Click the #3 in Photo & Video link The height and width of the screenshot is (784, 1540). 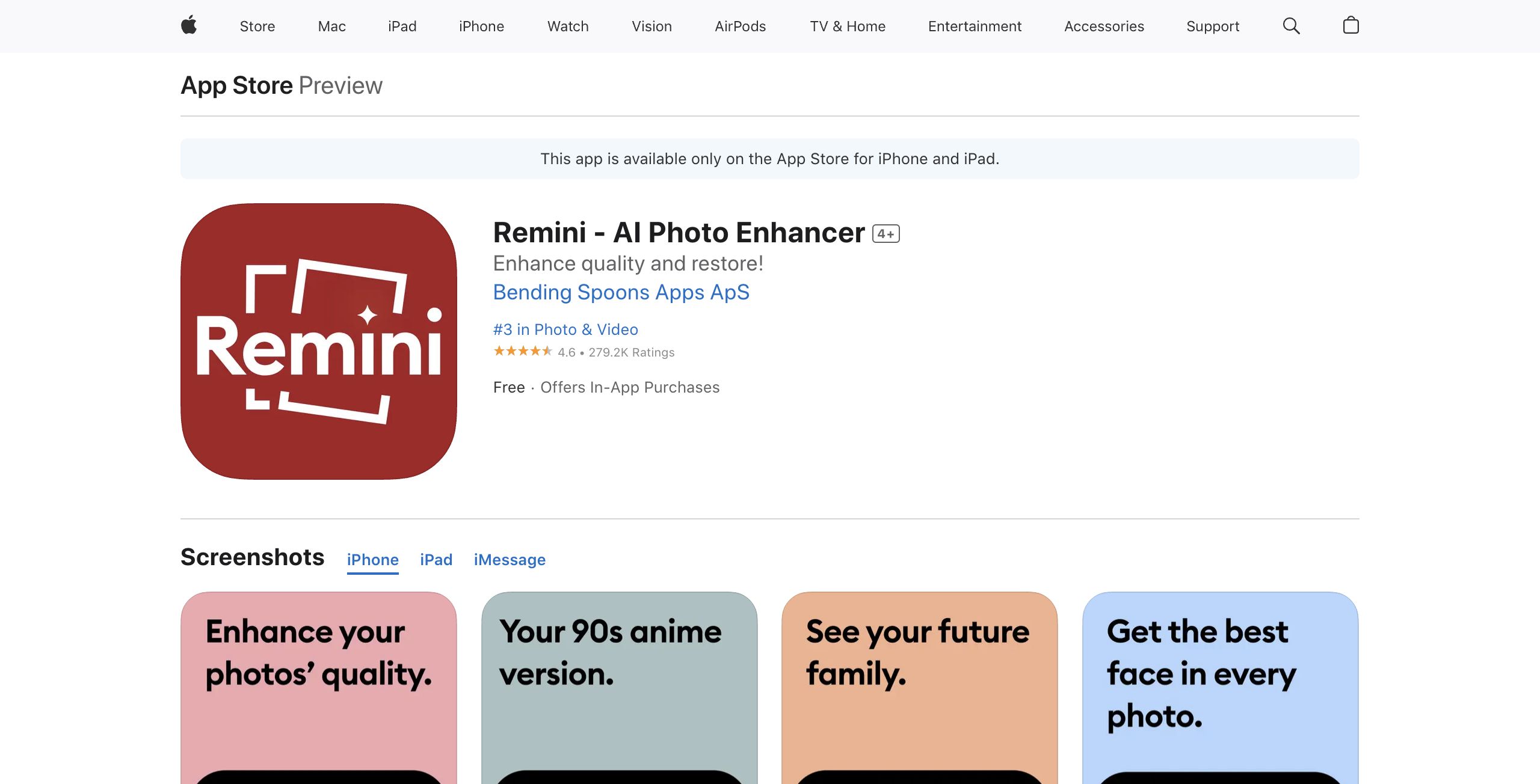tap(565, 329)
